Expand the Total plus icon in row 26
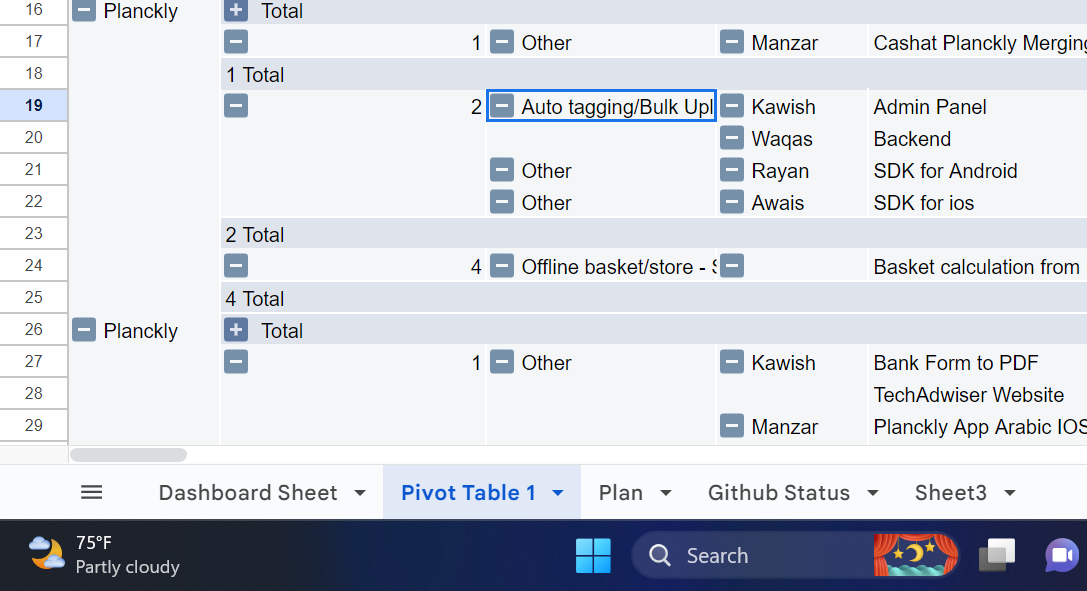Screen dimensions: 1087x591 (x=236, y=330)
